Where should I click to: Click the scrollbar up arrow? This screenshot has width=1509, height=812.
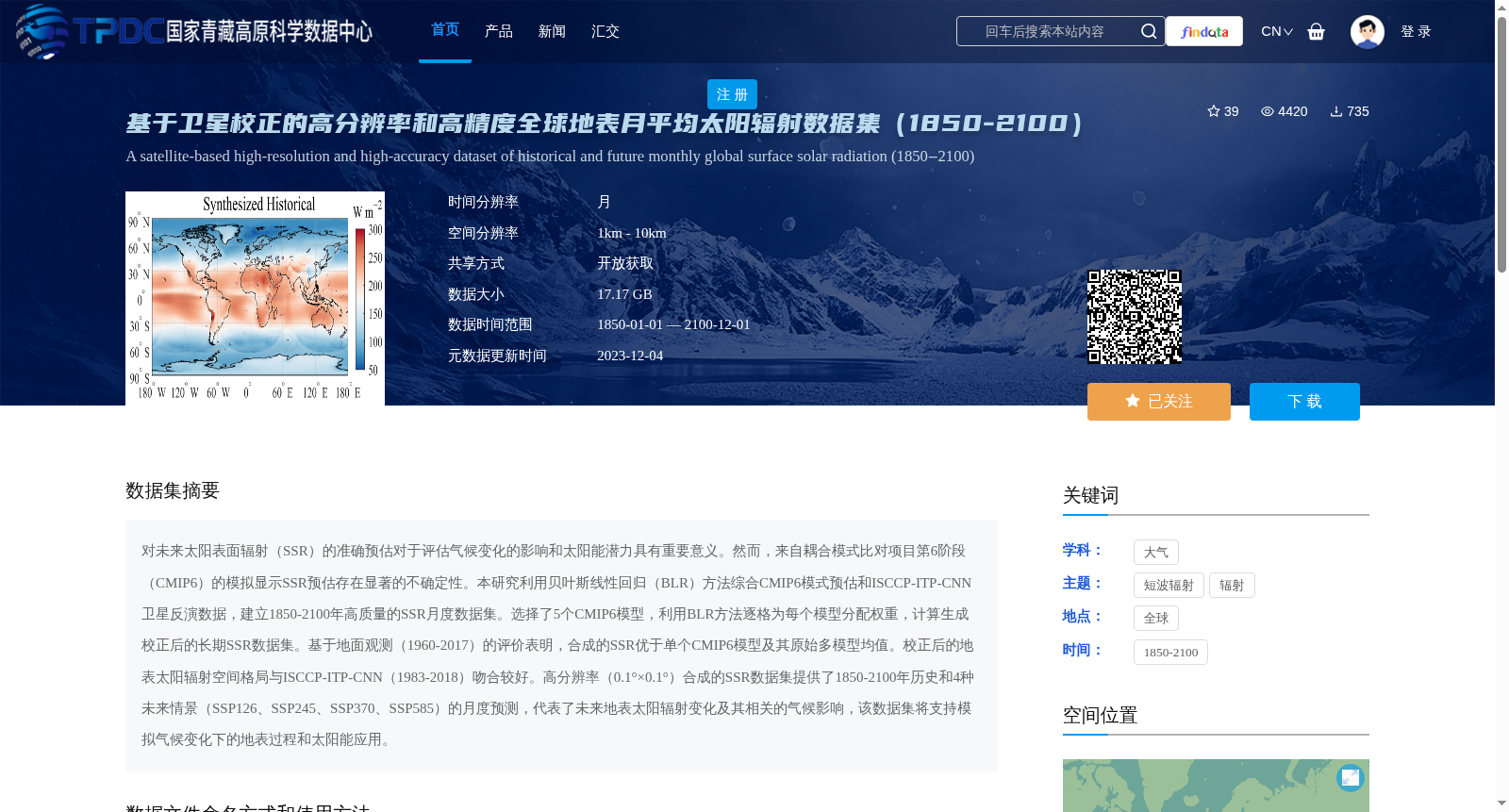1501,8
